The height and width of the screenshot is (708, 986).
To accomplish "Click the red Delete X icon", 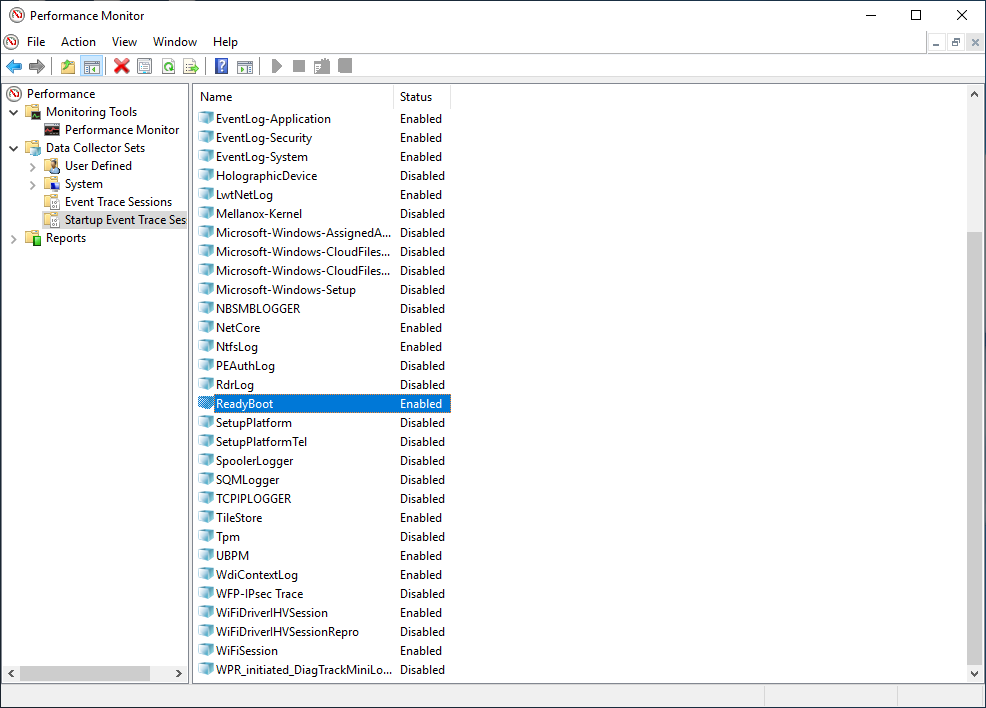I will (x=121, y=66).
